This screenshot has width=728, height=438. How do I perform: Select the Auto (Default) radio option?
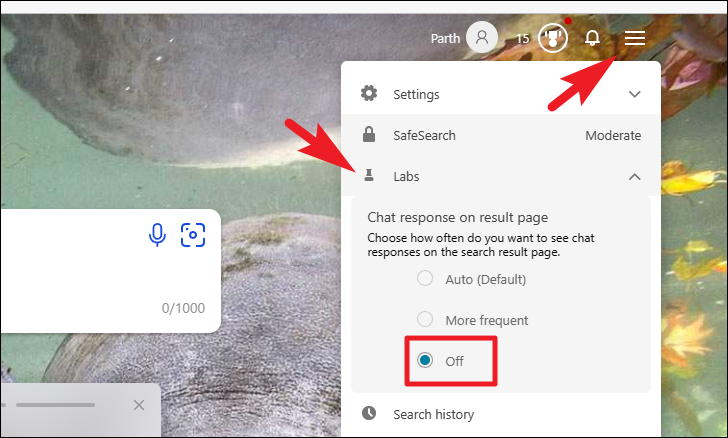(425, 279)
